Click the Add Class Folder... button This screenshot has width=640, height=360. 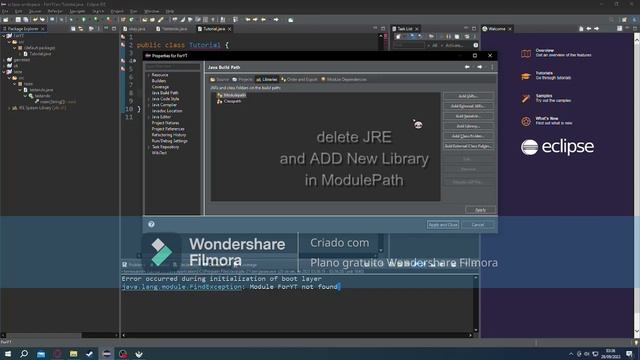pyautogui.click(x=468, y=136)
